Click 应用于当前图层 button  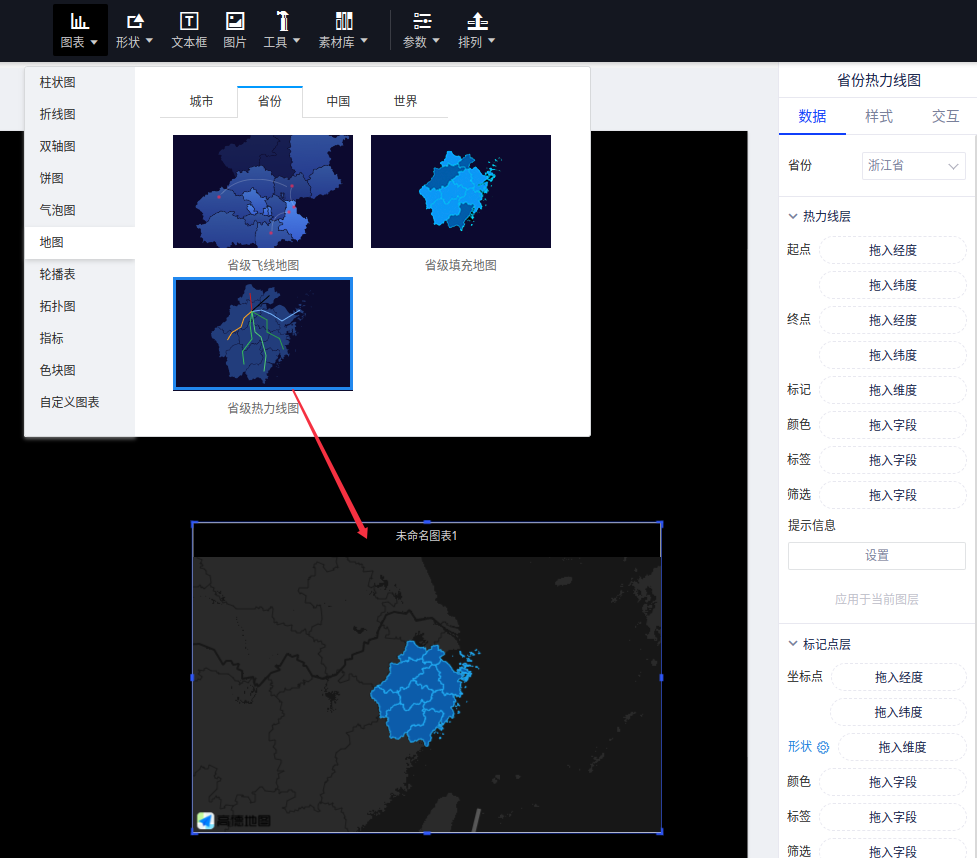[x=876, y=599]
